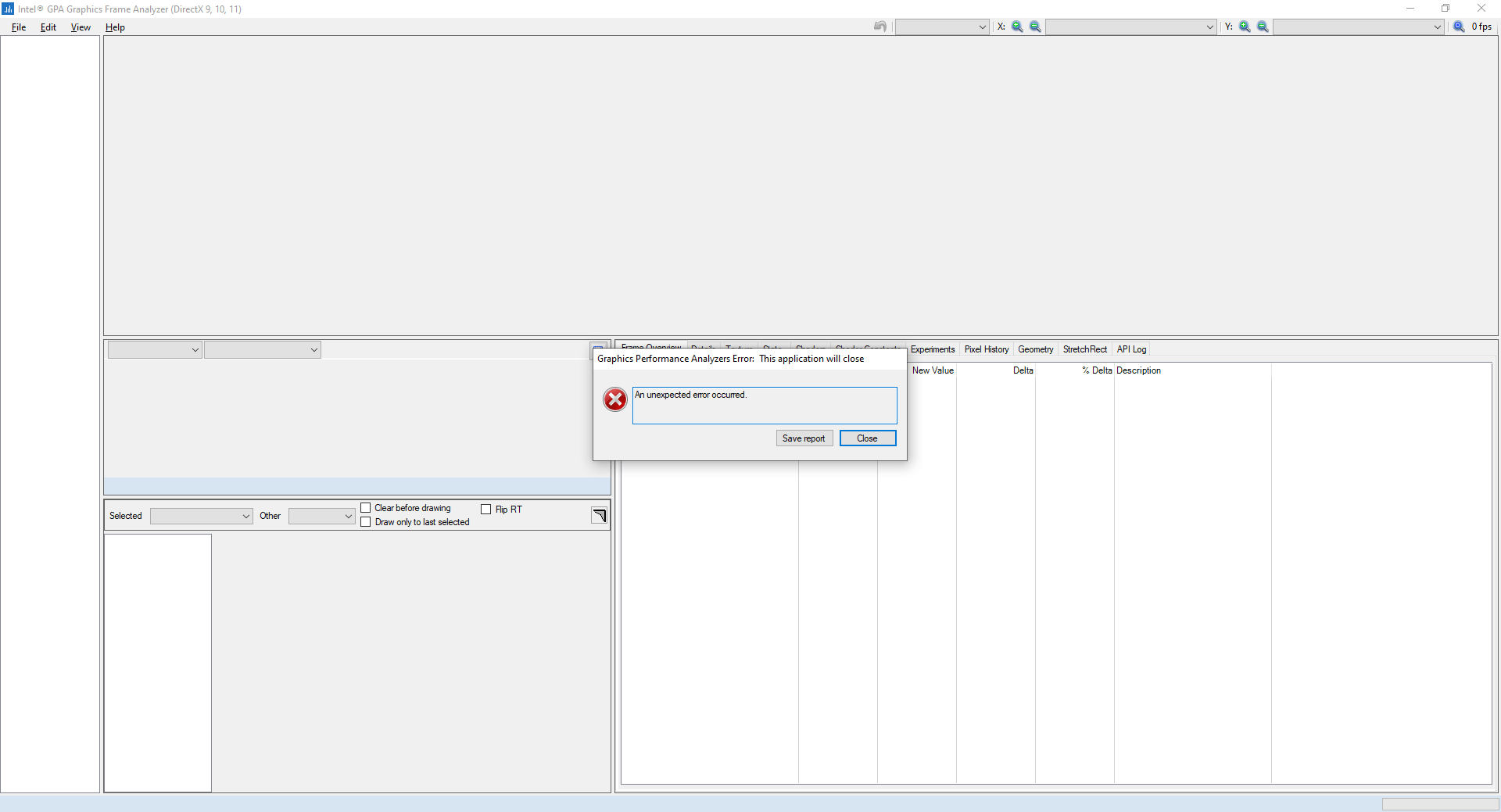
Task: Click the corner arrow icon near Flip RT
Action: [599, 516]
